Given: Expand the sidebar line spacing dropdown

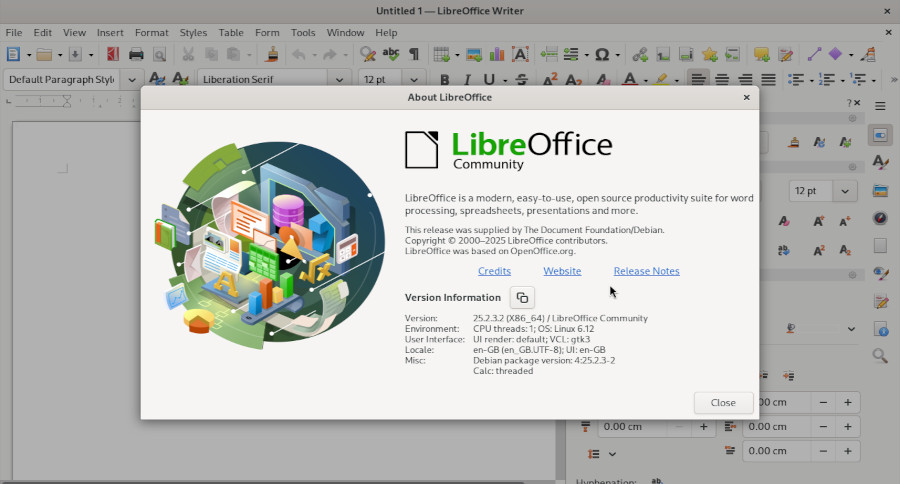Looking at the screenshot, I should [612, 454].
